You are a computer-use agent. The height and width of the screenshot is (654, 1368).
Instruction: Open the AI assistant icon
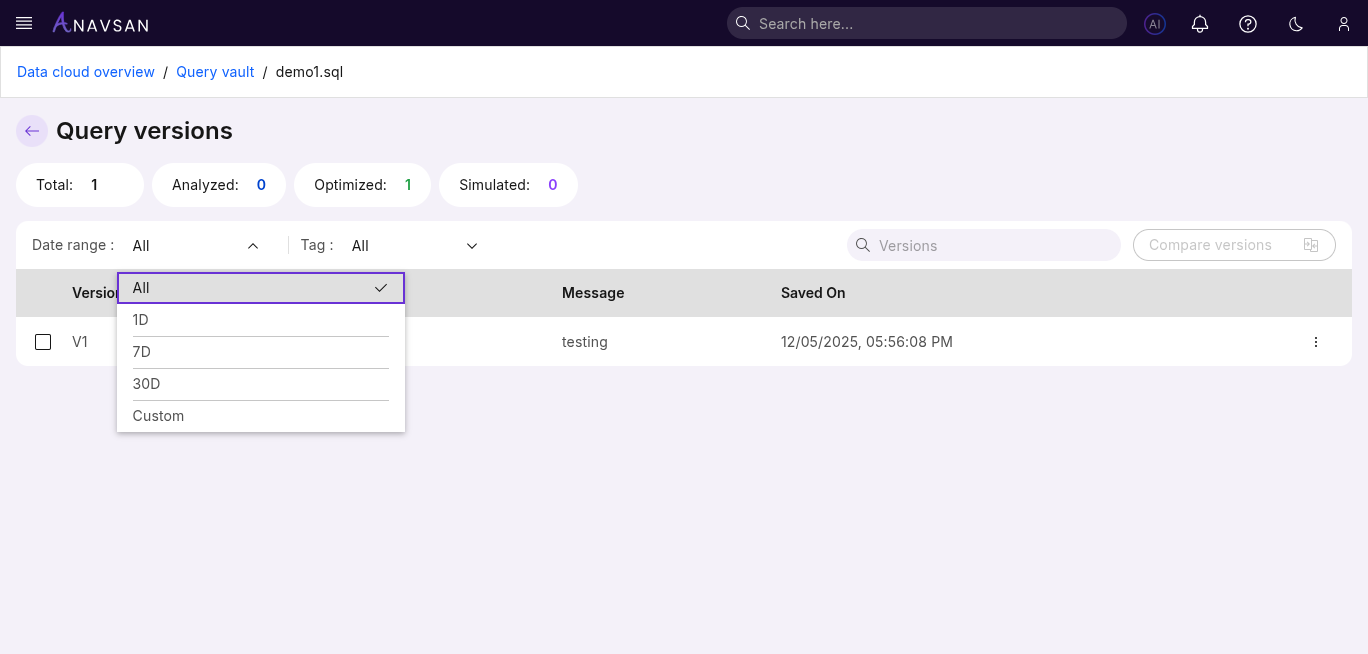pyautogui.click(x=1154, y=23)
